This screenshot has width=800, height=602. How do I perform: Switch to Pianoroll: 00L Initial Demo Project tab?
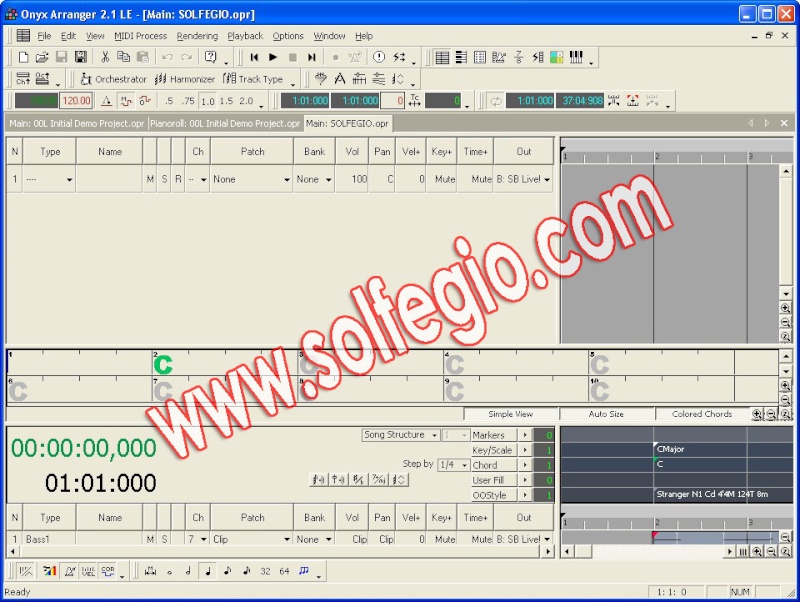pos(225,123)
